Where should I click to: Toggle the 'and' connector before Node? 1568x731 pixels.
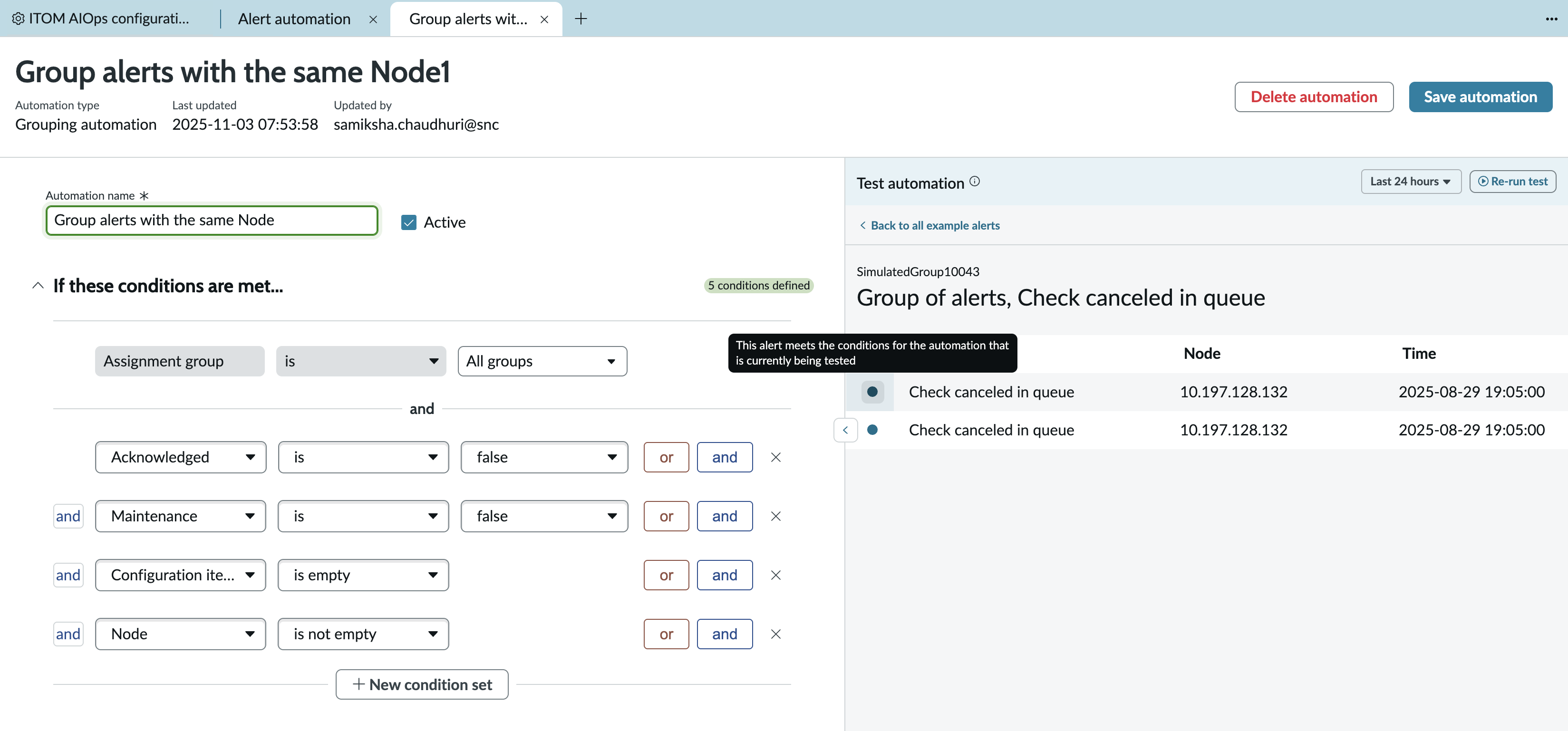point(68,634)
